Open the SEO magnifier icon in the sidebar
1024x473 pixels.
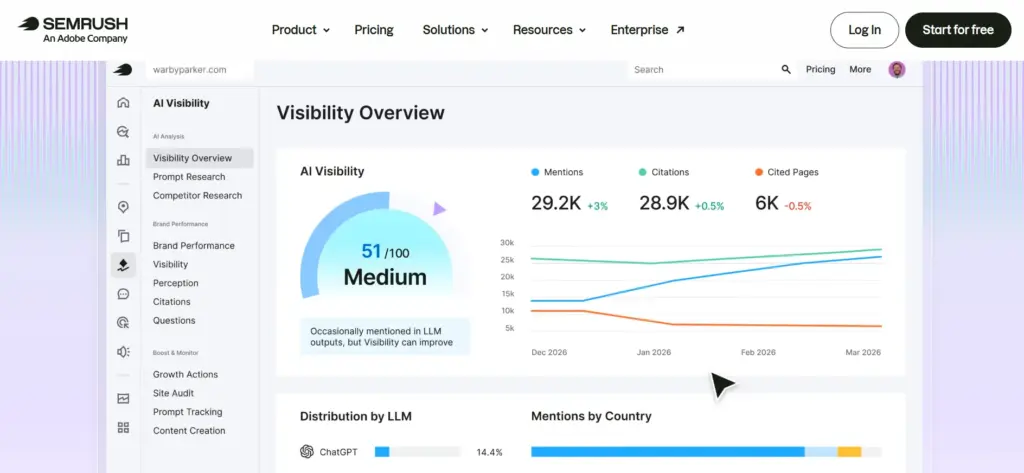[123, 132]
